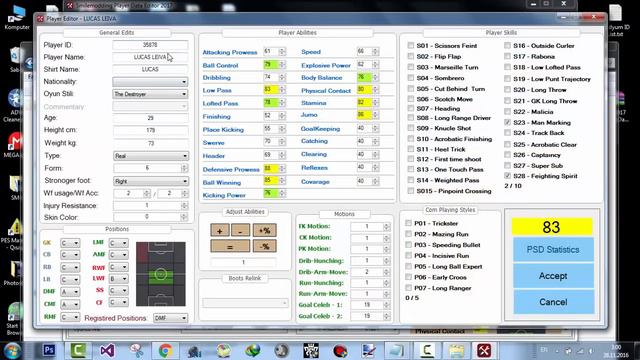
Task: Enable S13 - One Touch Pass skill
Action: (x=411, y=169)
